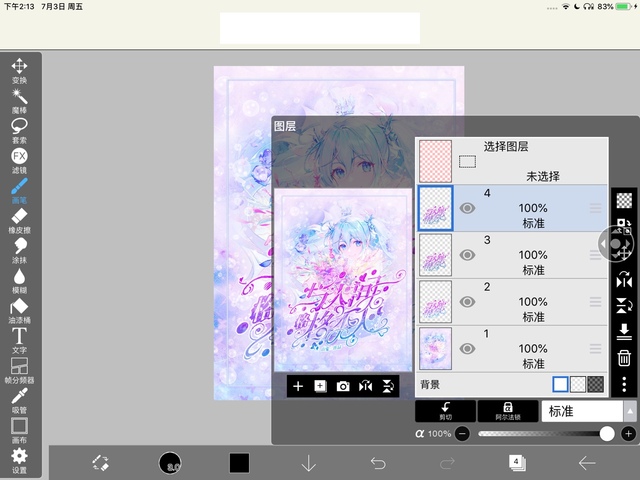Enable Clipping (剪切) for the layer
The image size is (640, 480).
tap(445, 411)
